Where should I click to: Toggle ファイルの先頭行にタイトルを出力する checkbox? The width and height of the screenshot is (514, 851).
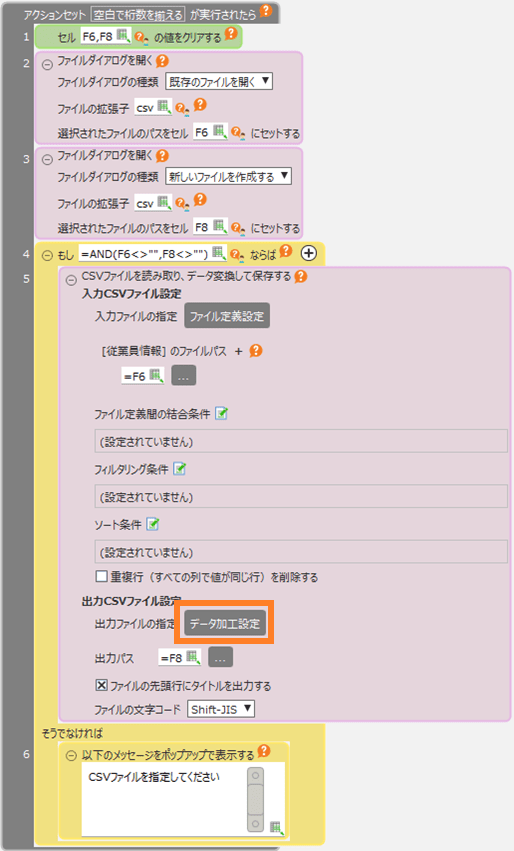coord(101,685)
